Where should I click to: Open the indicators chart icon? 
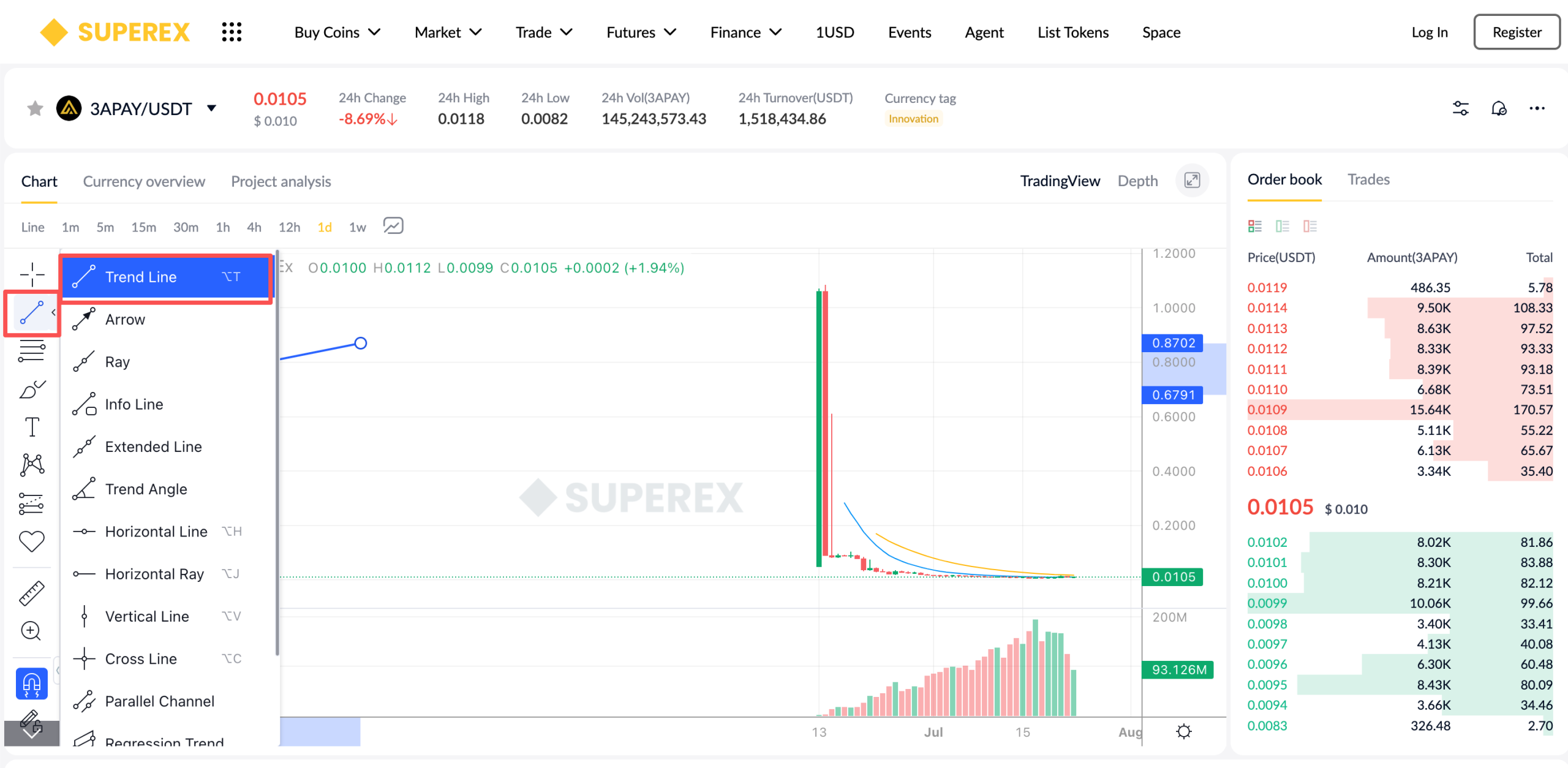393,226
